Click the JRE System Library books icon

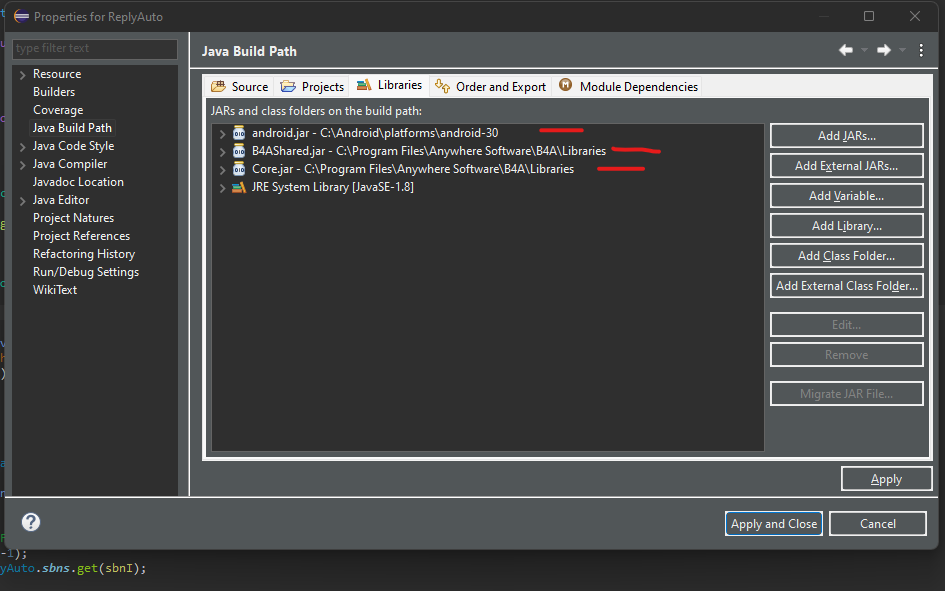[x=239, y=187]
